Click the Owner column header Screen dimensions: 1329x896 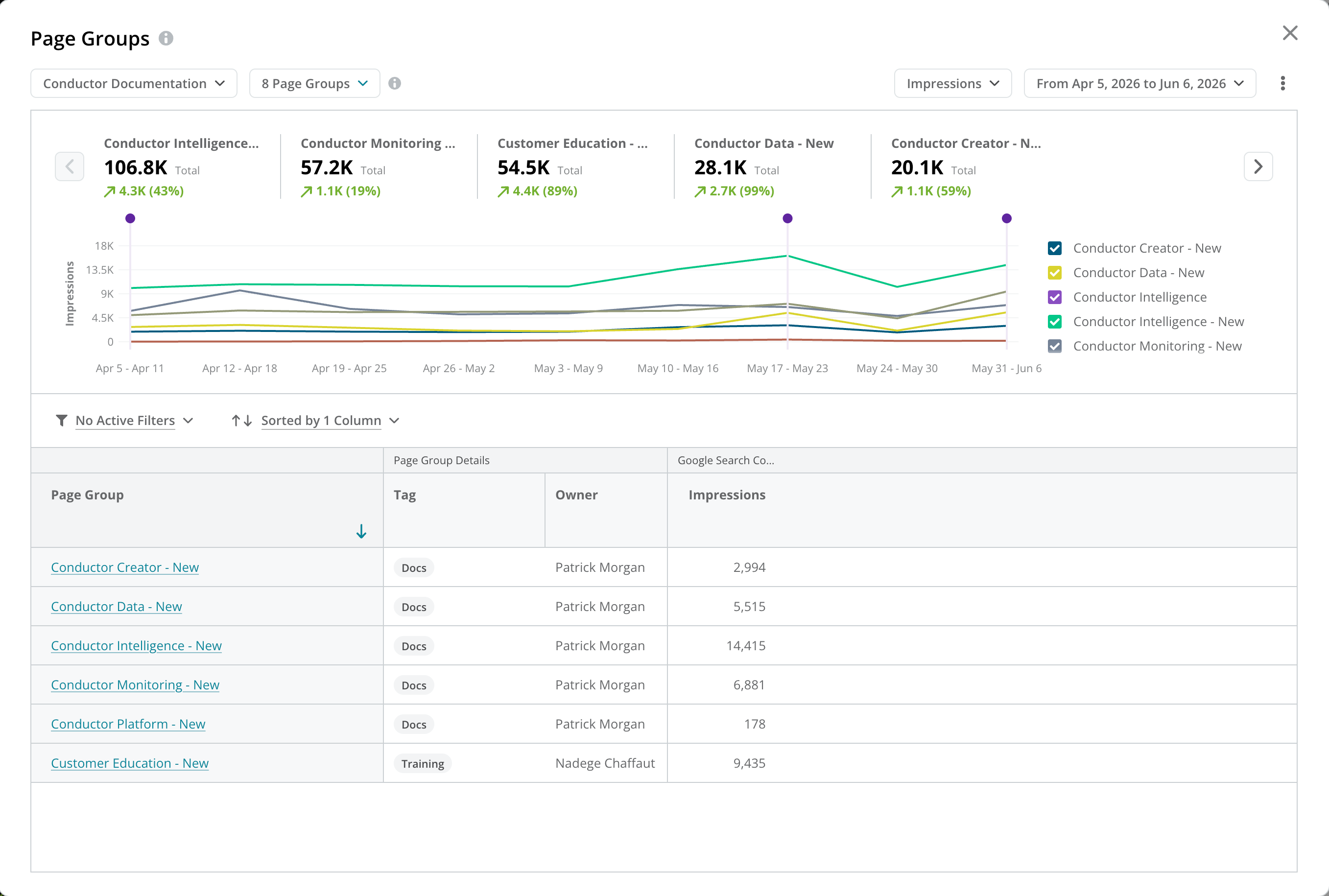(606, 510)
